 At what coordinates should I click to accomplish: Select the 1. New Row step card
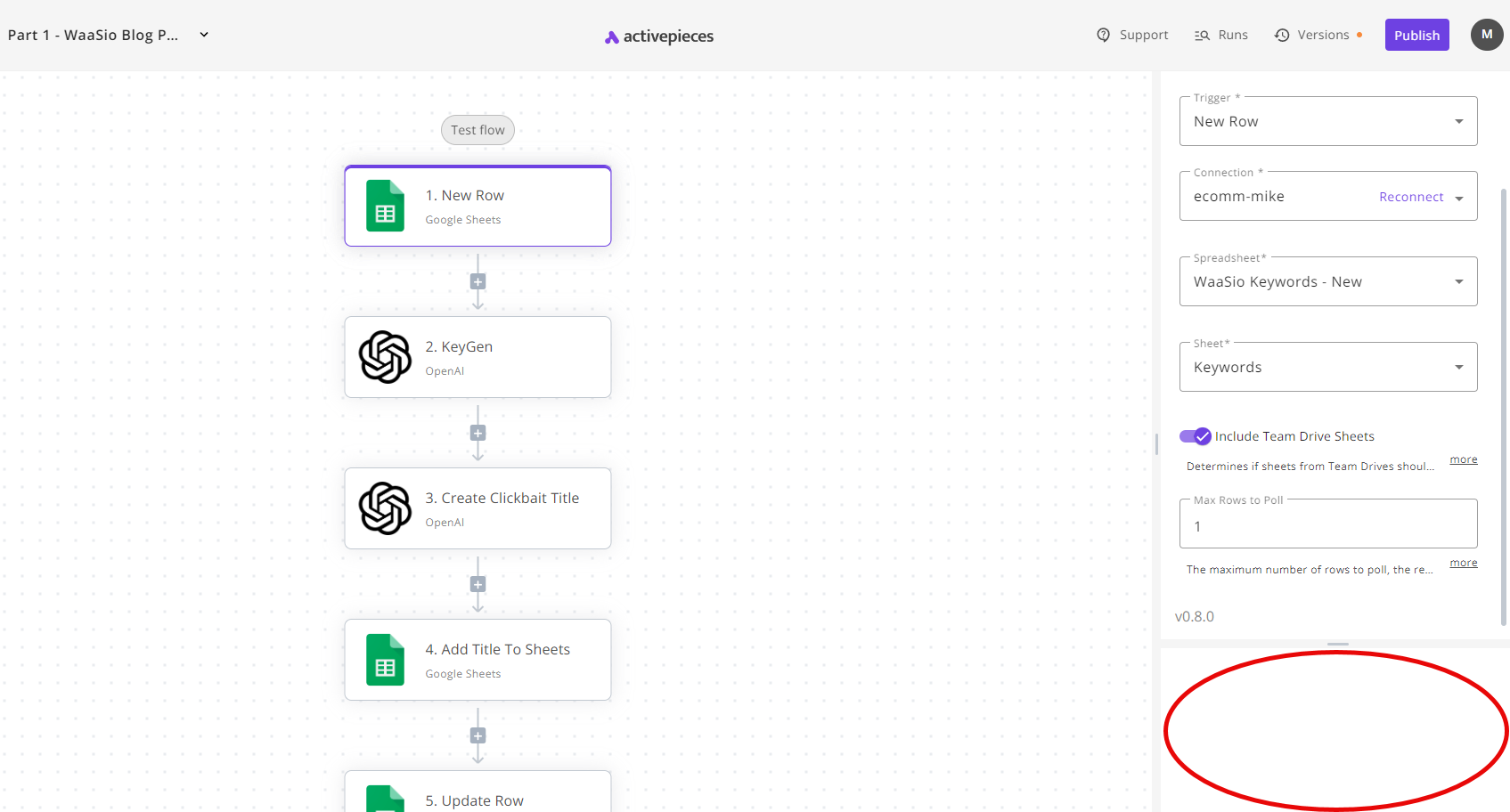pyautogui.click(x=477, y=206)
